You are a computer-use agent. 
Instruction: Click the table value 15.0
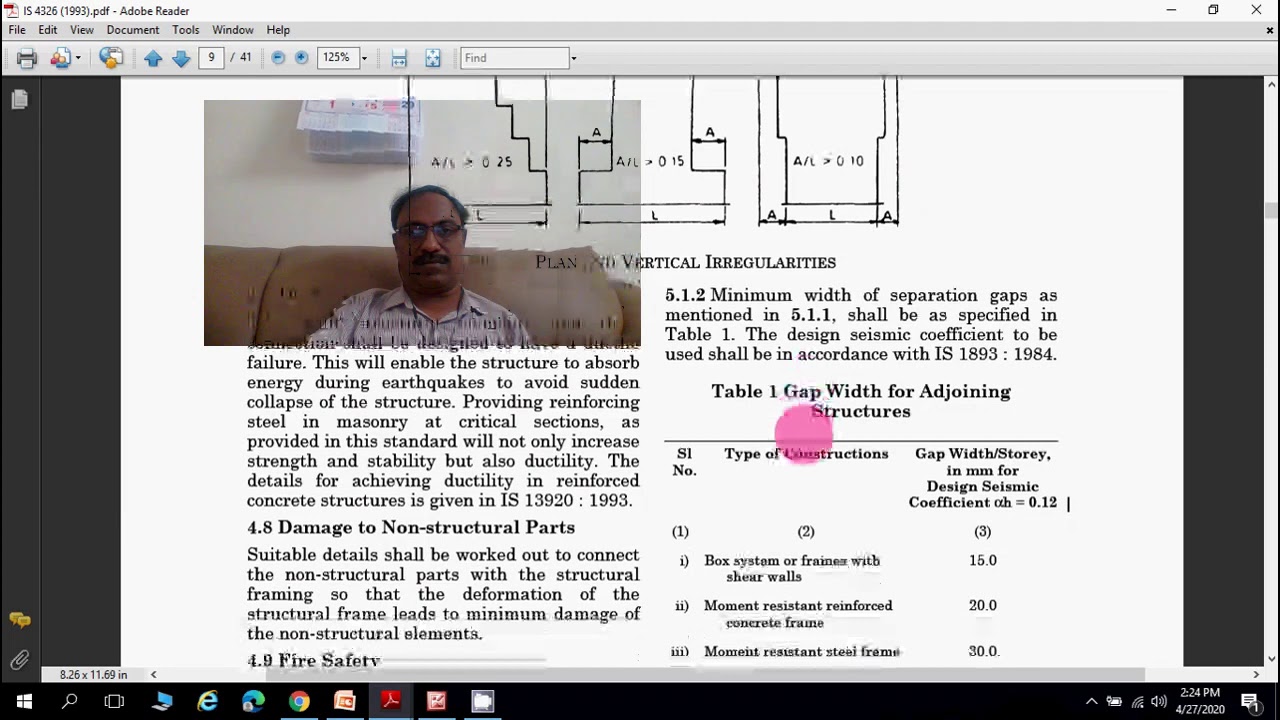click(983, 561)
